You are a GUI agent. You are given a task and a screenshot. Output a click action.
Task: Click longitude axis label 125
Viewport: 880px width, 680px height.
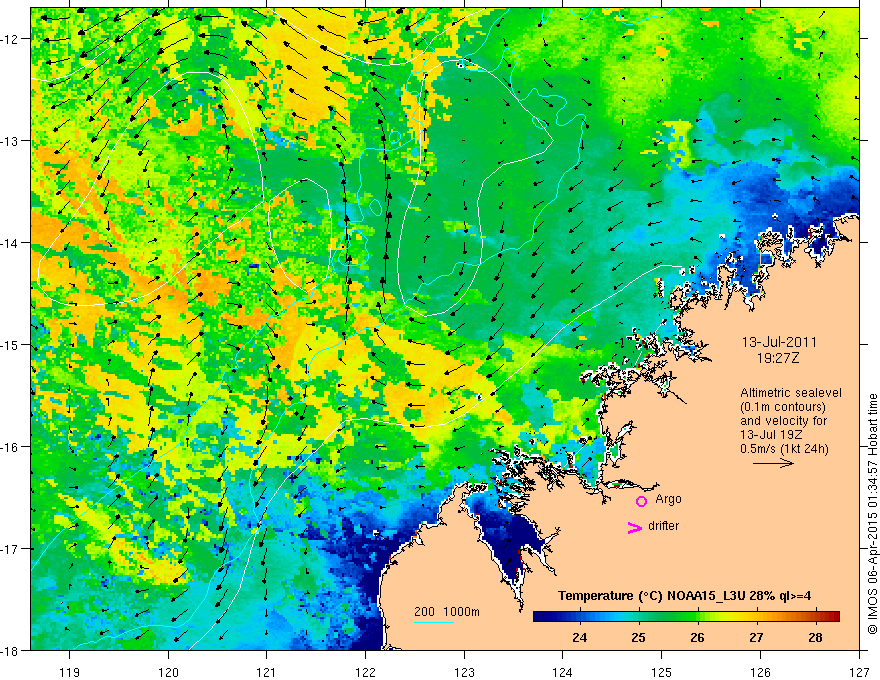click(x=662, y=673)
